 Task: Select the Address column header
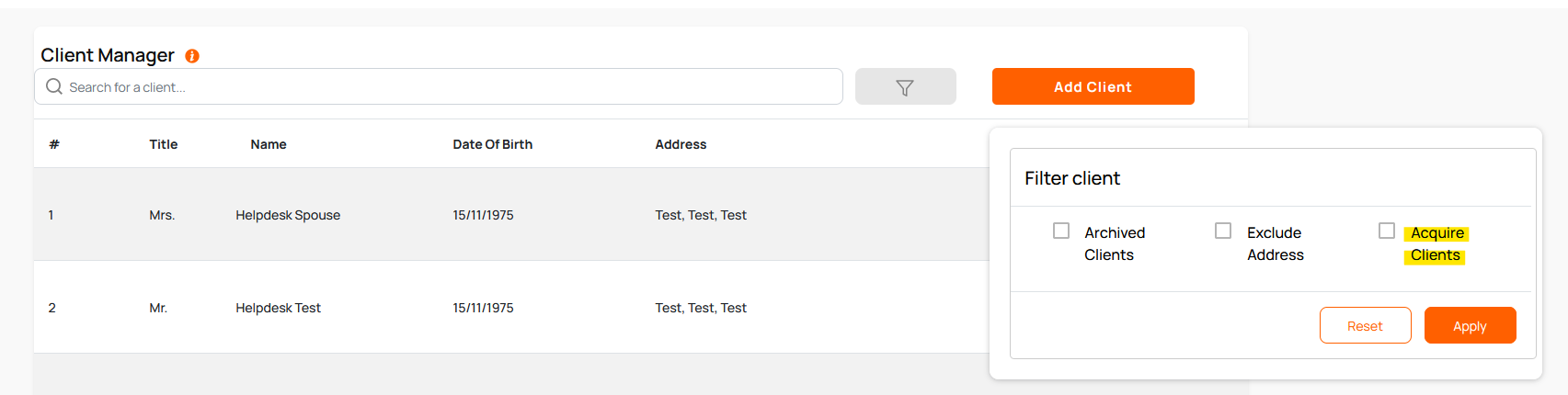coord(681,144)
